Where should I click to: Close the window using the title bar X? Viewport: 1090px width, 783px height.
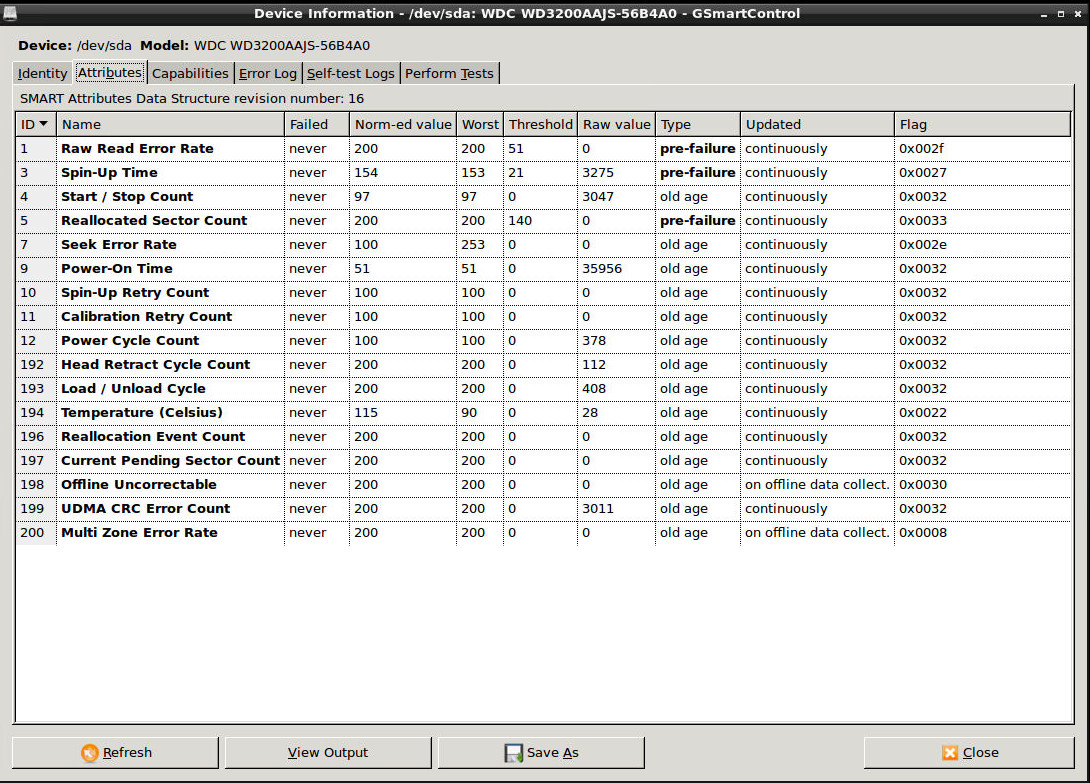click(x=1077, y=13)
